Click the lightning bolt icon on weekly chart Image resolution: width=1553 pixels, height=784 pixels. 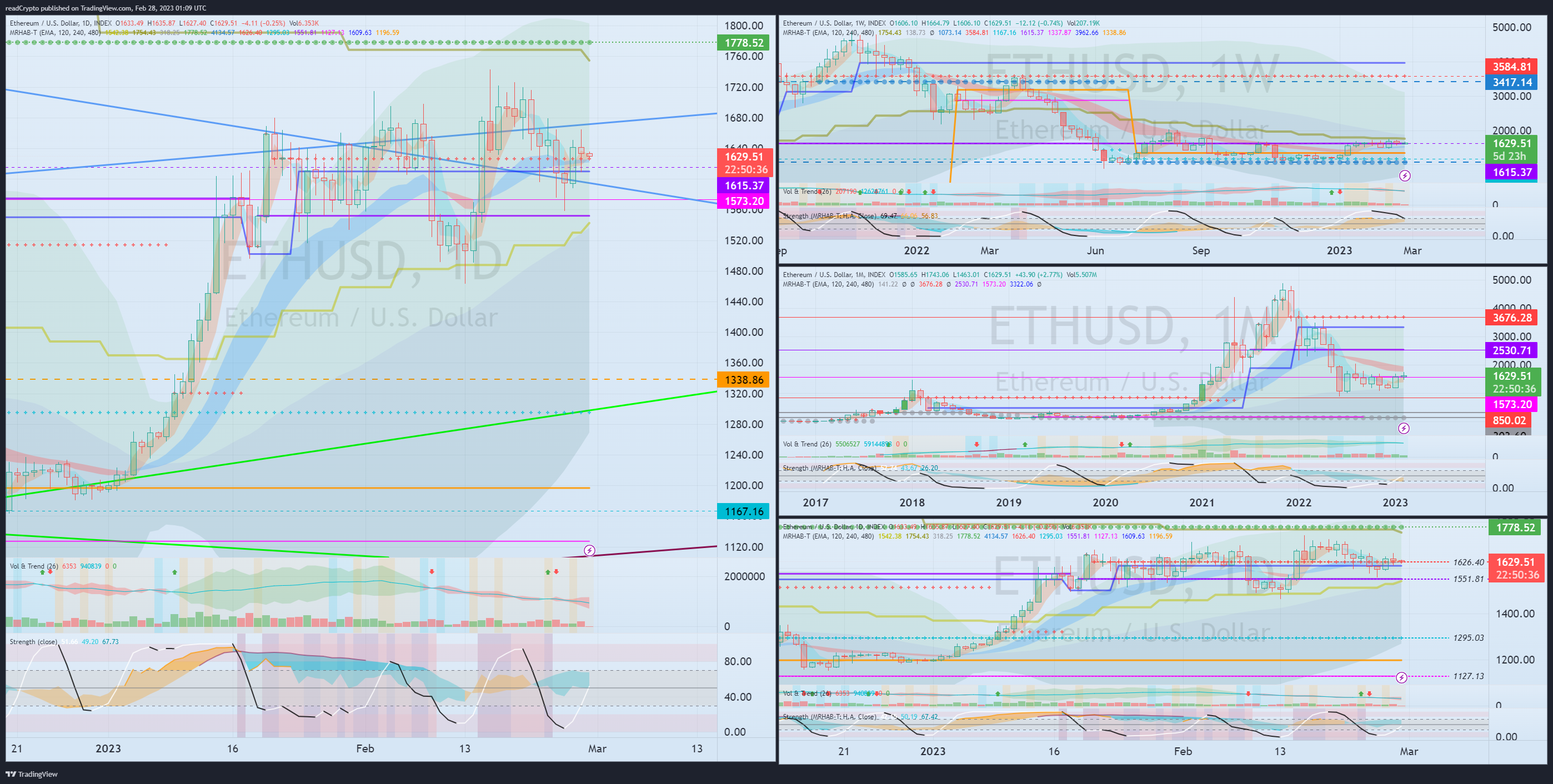[1405, 175]
